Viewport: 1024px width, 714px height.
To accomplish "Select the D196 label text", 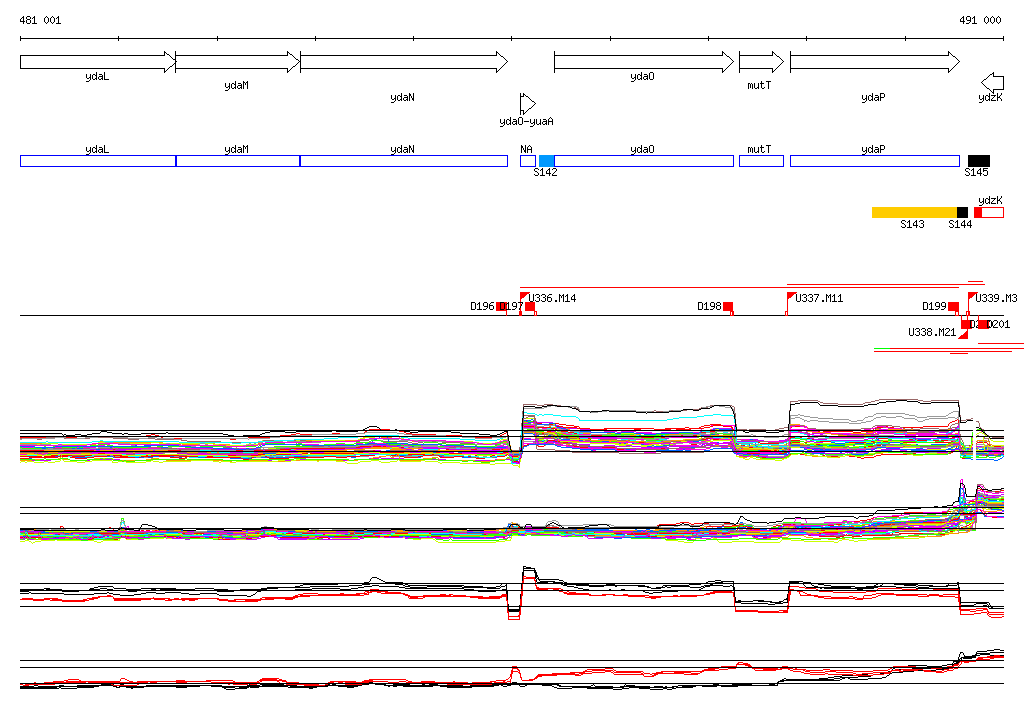I will (483, 306).
